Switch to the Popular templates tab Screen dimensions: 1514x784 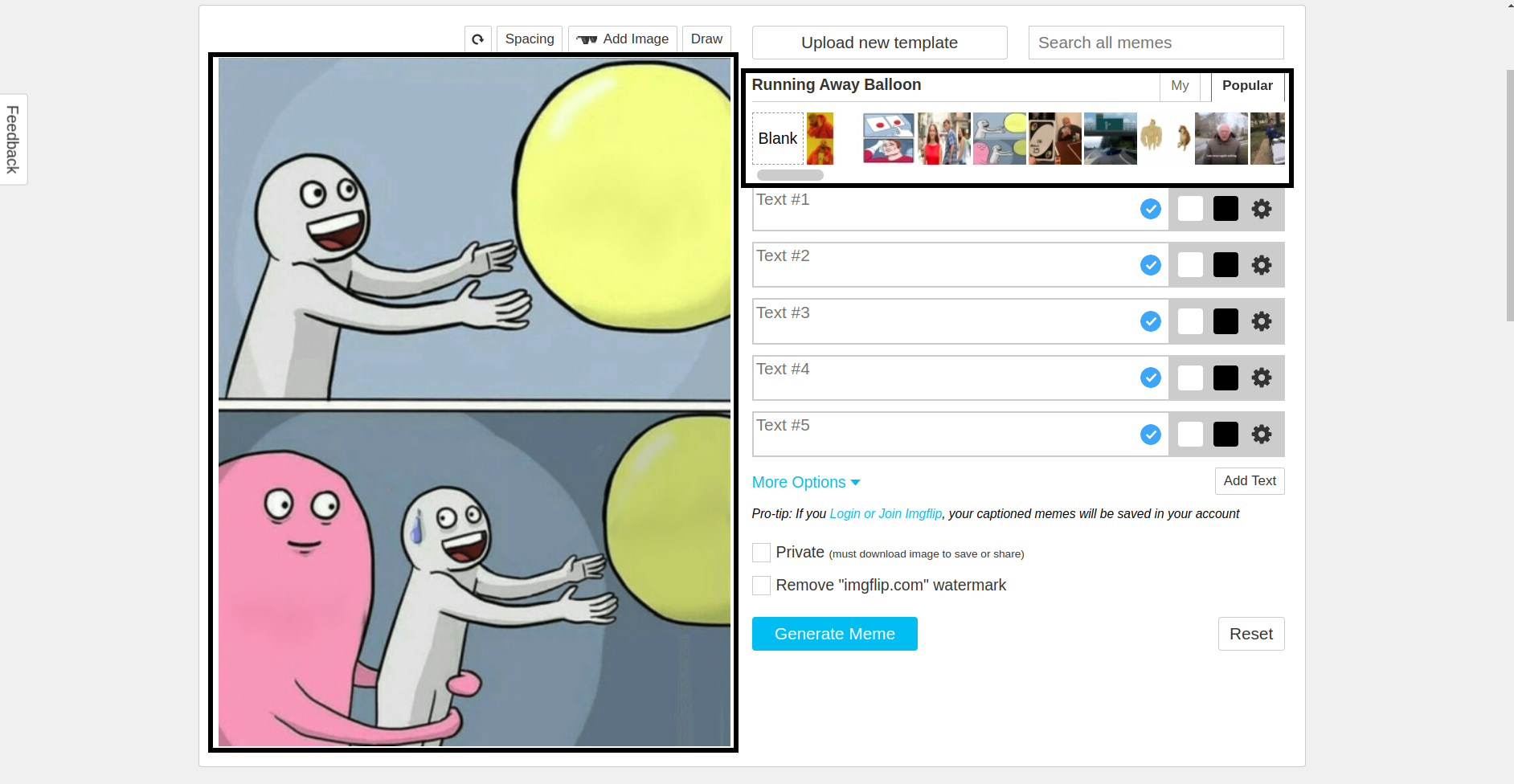coord(1246,86)
